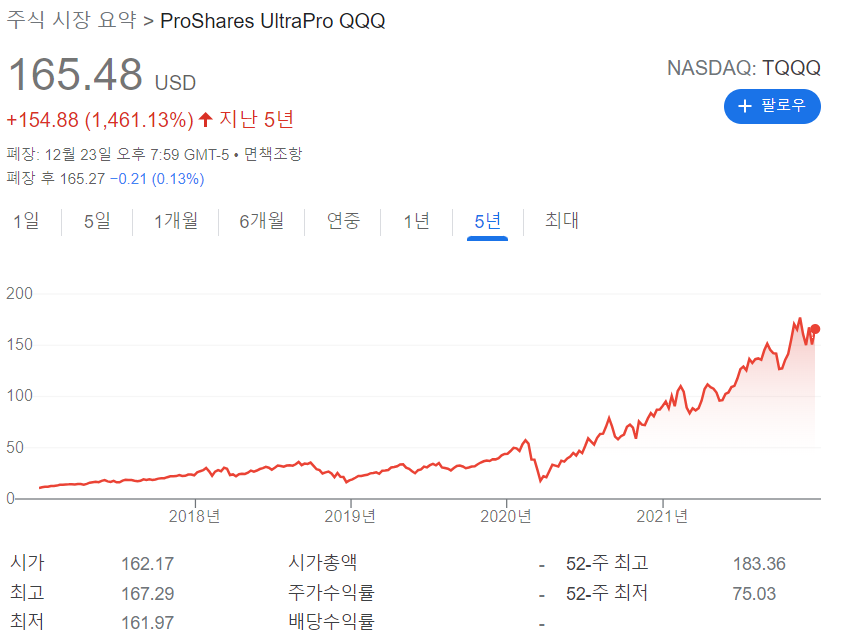Click the 100 y-axis label
Viewport: 845px width, 640px height.
[x=19, y=396]
